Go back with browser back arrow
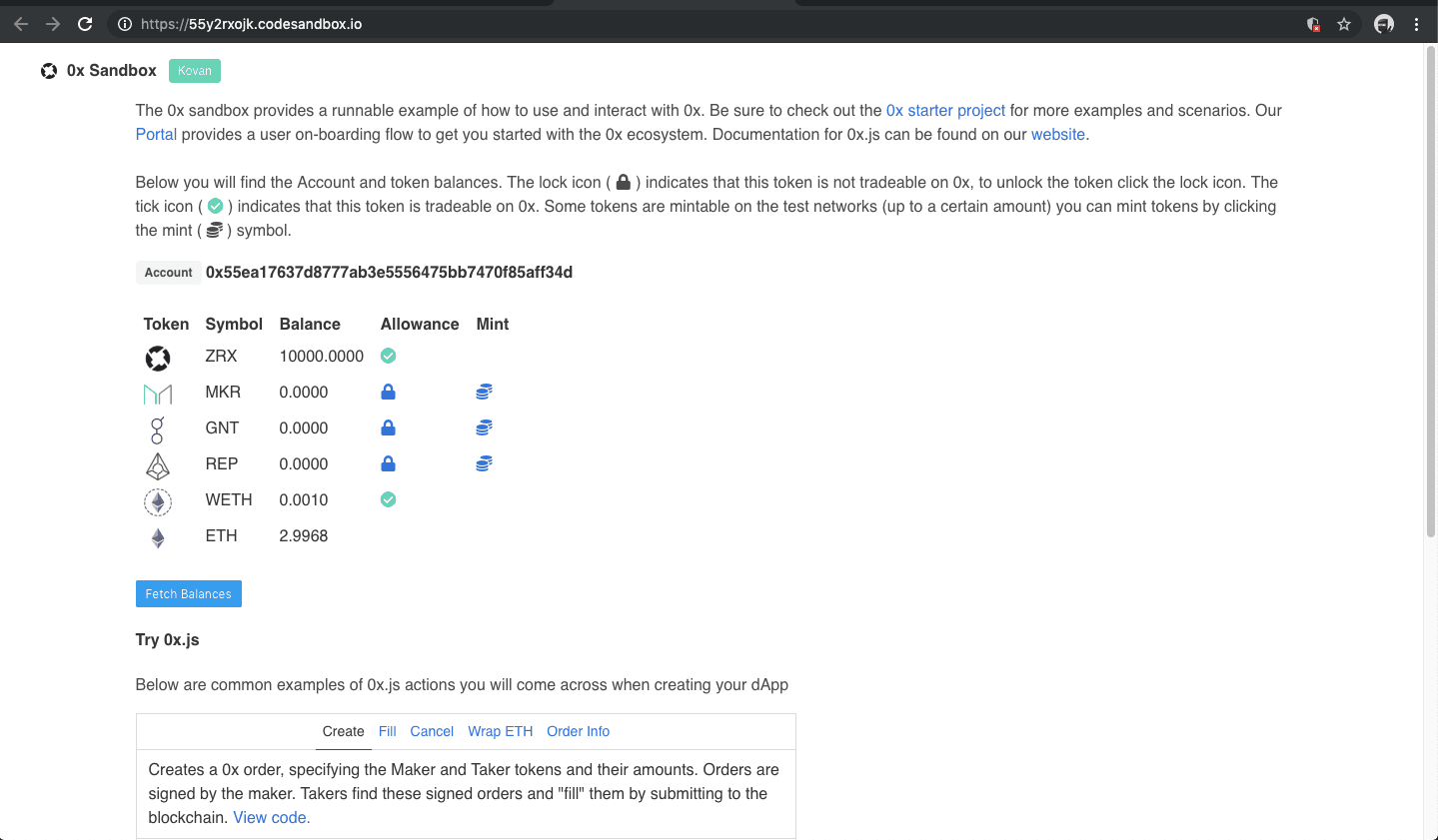This screenshot has width=1438, height=840. tap(21, 24)
